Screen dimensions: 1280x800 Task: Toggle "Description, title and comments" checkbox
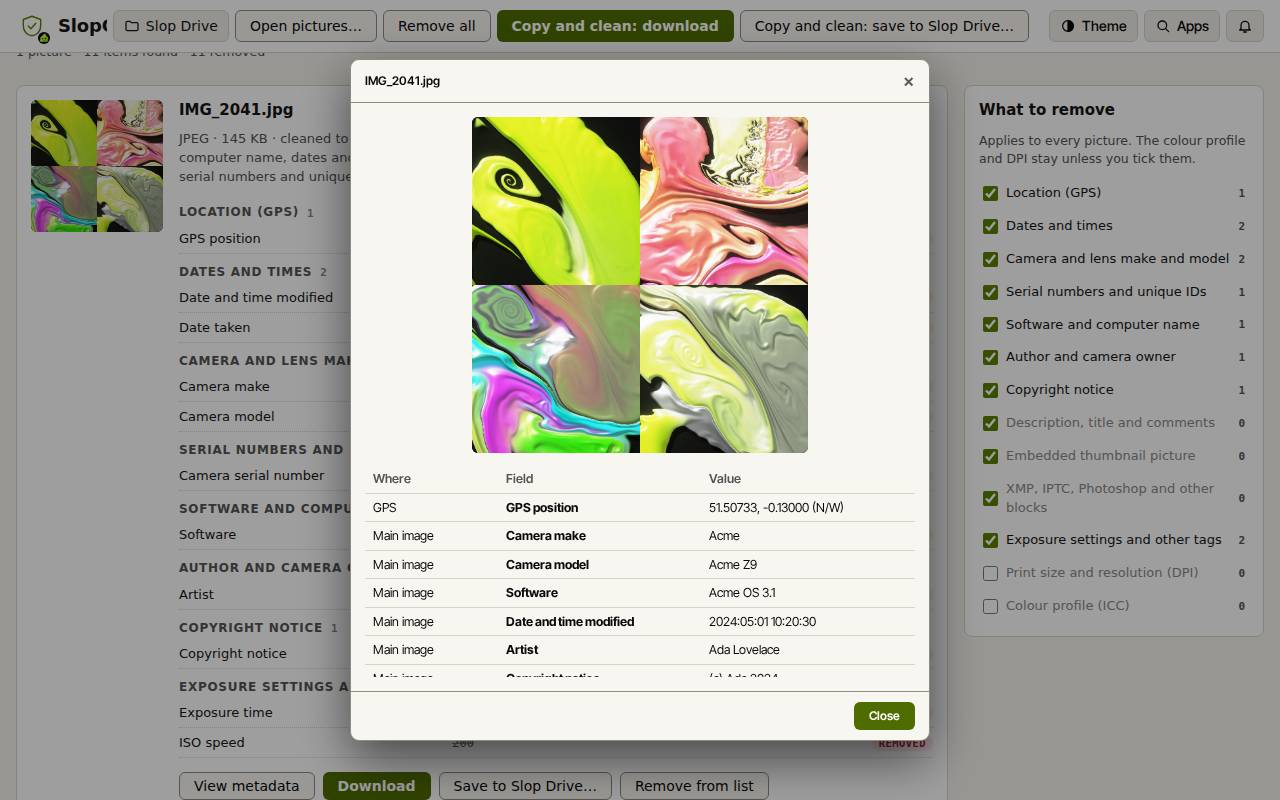990,423
